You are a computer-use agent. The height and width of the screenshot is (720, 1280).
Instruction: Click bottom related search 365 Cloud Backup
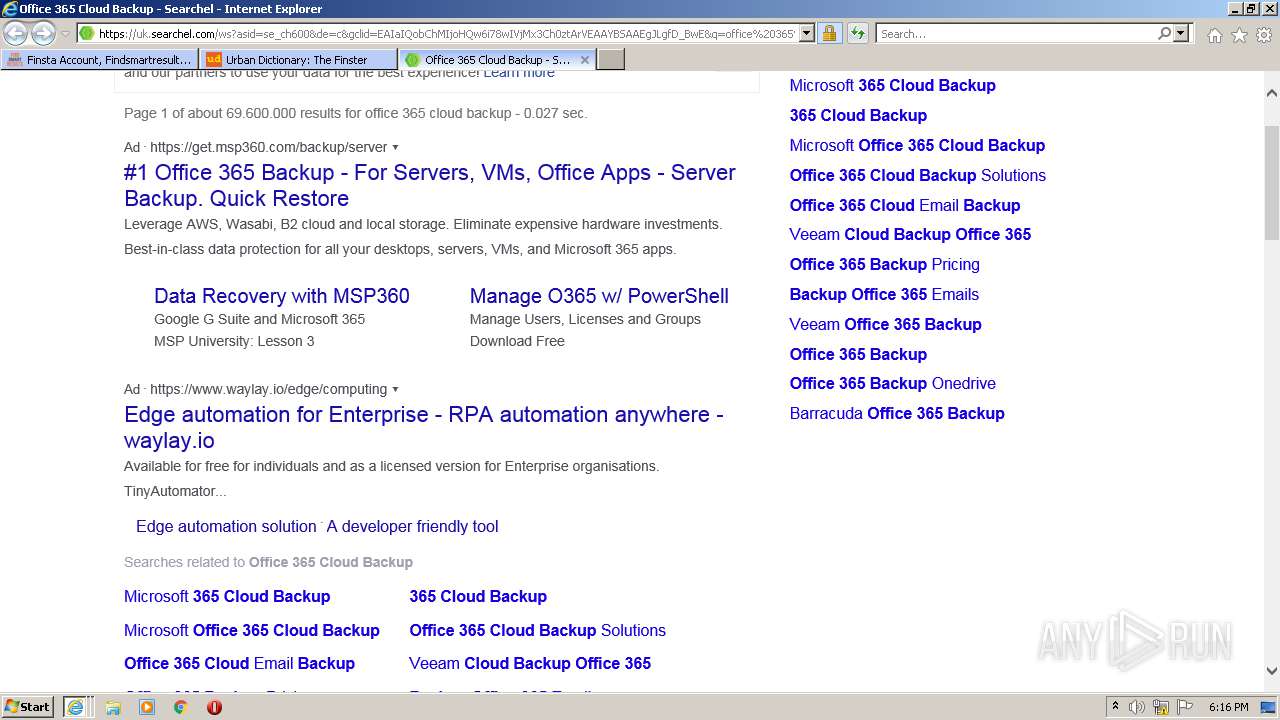click(x=478, y=596)
